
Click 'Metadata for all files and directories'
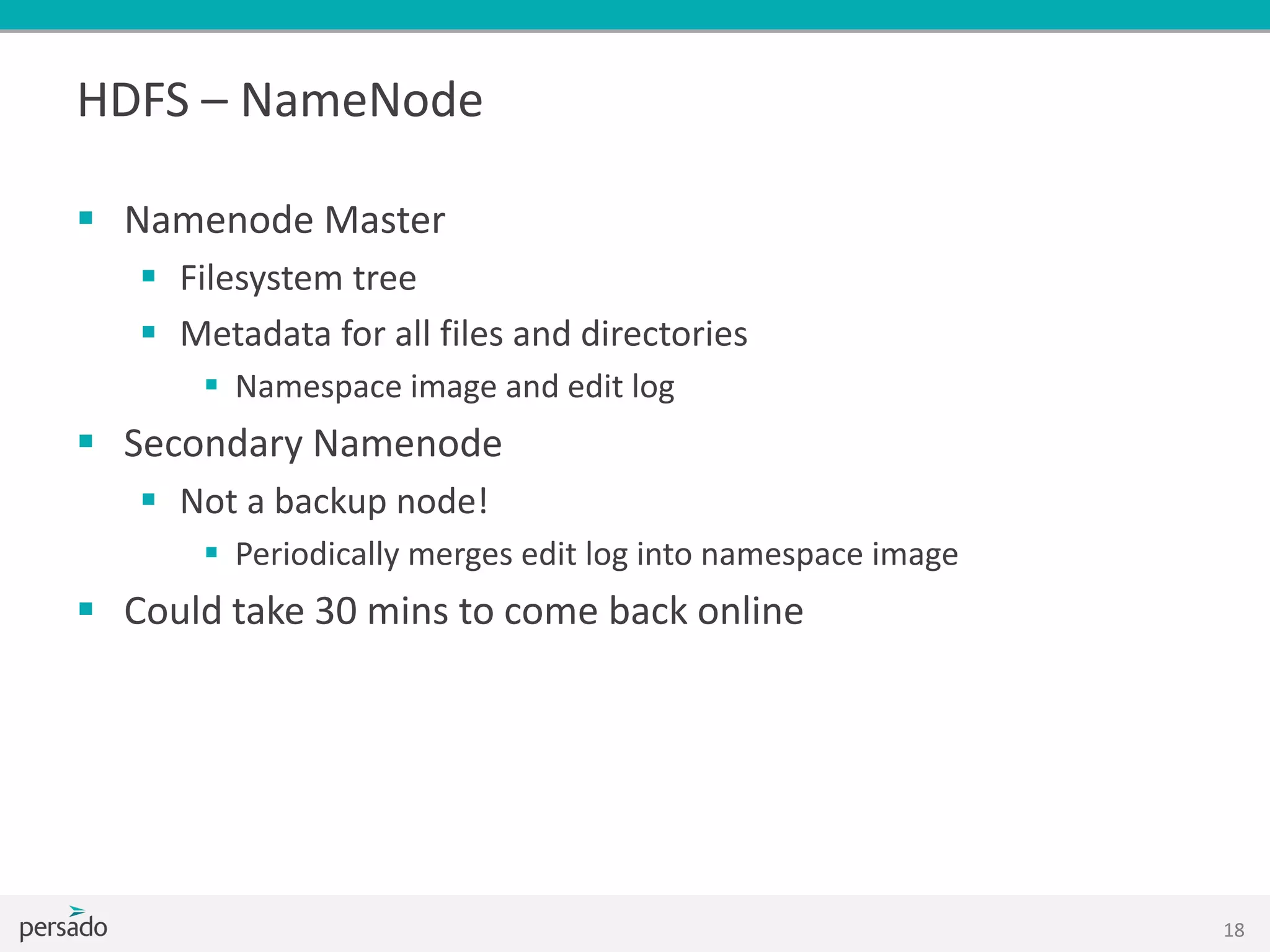coord(464,333)
